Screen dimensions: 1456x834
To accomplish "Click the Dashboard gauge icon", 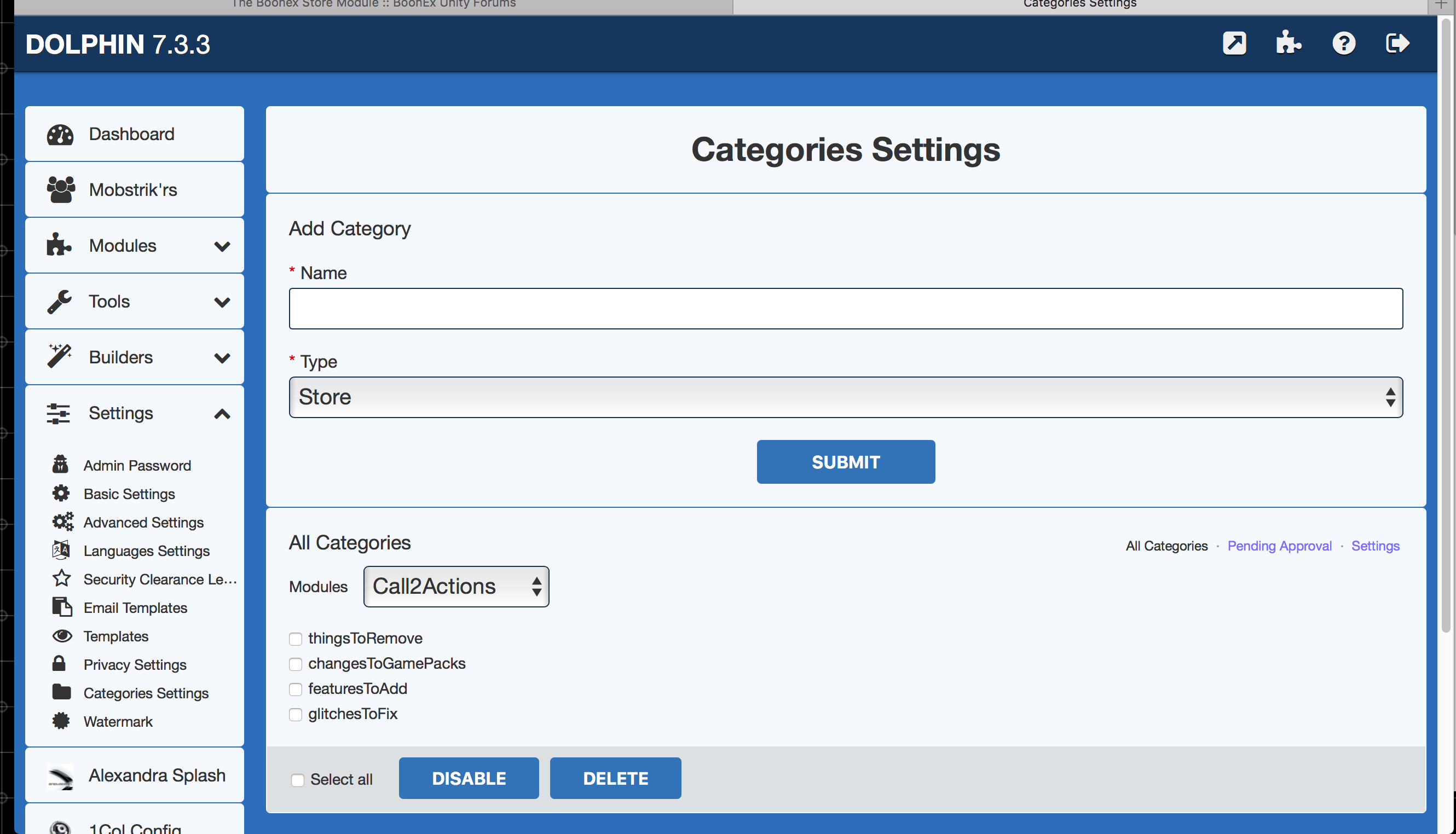I will [60, 135].
